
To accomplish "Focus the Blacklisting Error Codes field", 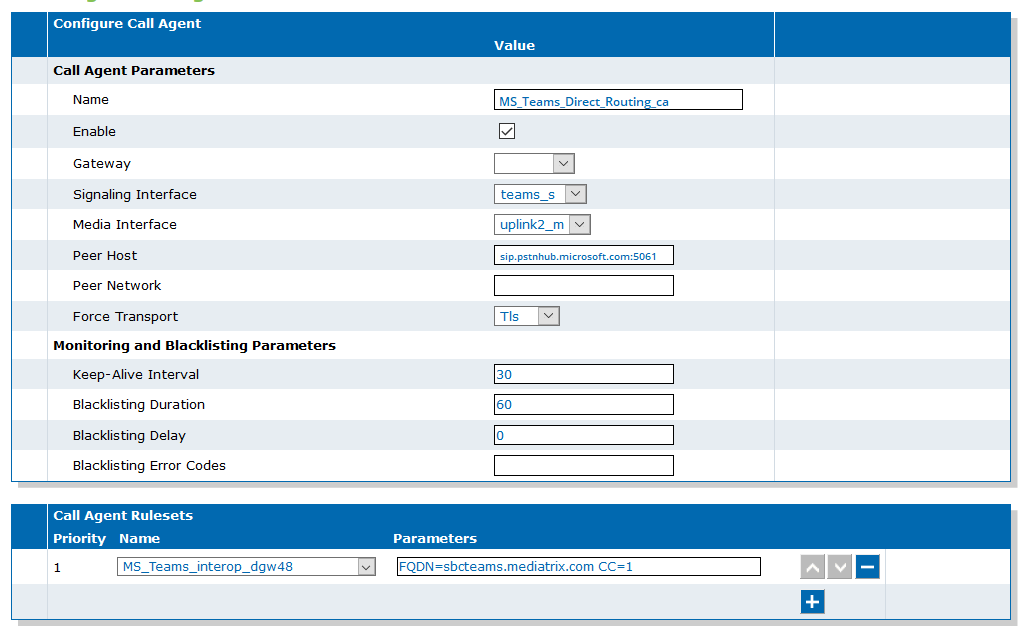I will (584, 466).
